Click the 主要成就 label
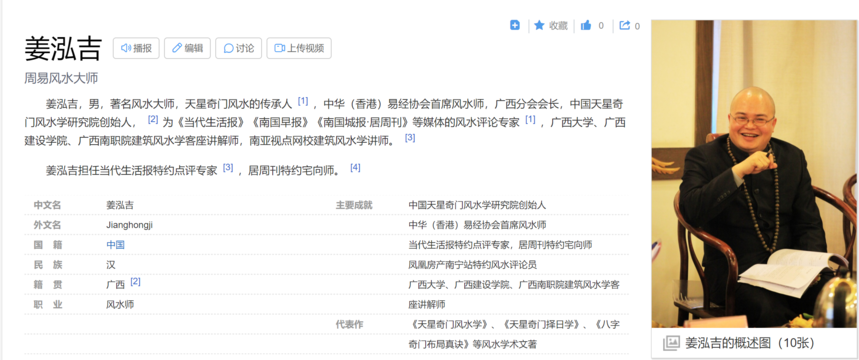 coord(354,205)
